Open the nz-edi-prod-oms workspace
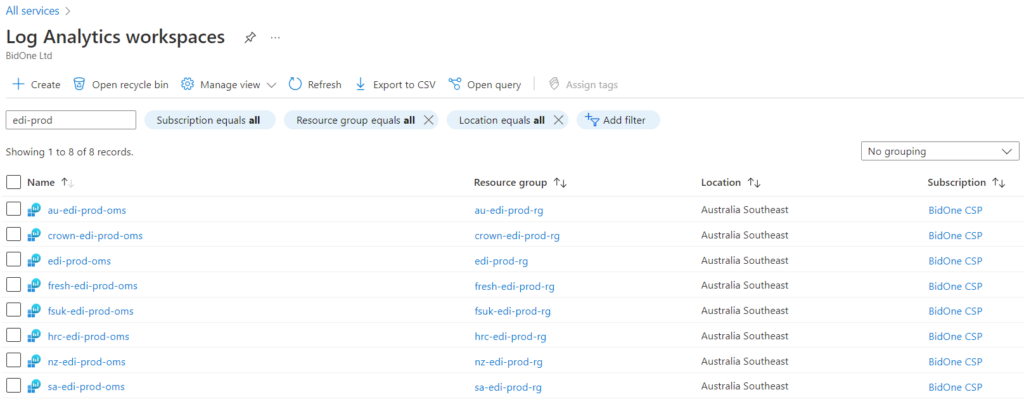Screen dimensions: 1024x404 click(87, 362)
